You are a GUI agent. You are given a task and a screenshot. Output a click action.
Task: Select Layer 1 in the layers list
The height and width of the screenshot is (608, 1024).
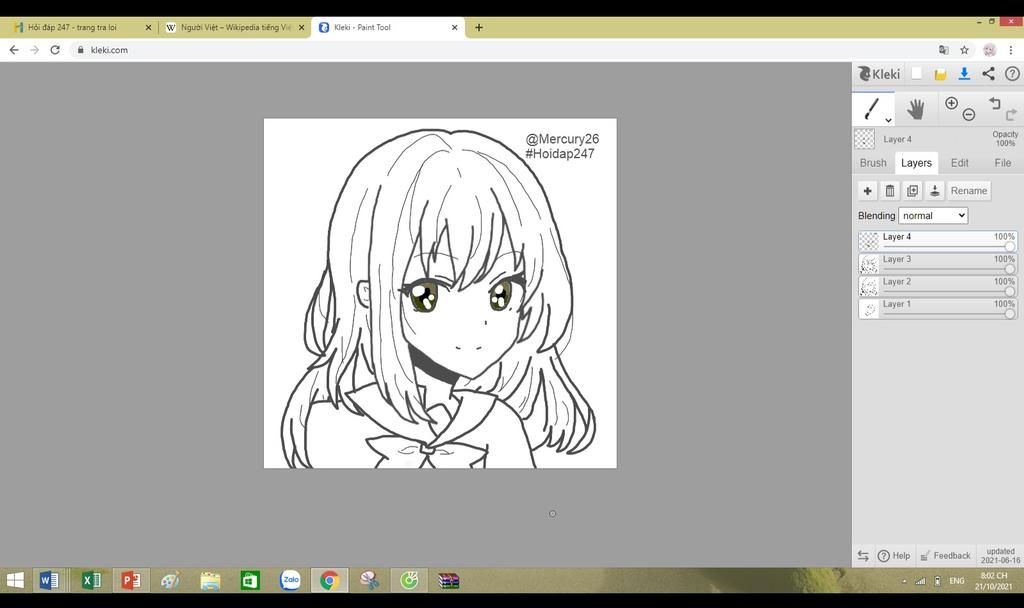tap(937, 308)
